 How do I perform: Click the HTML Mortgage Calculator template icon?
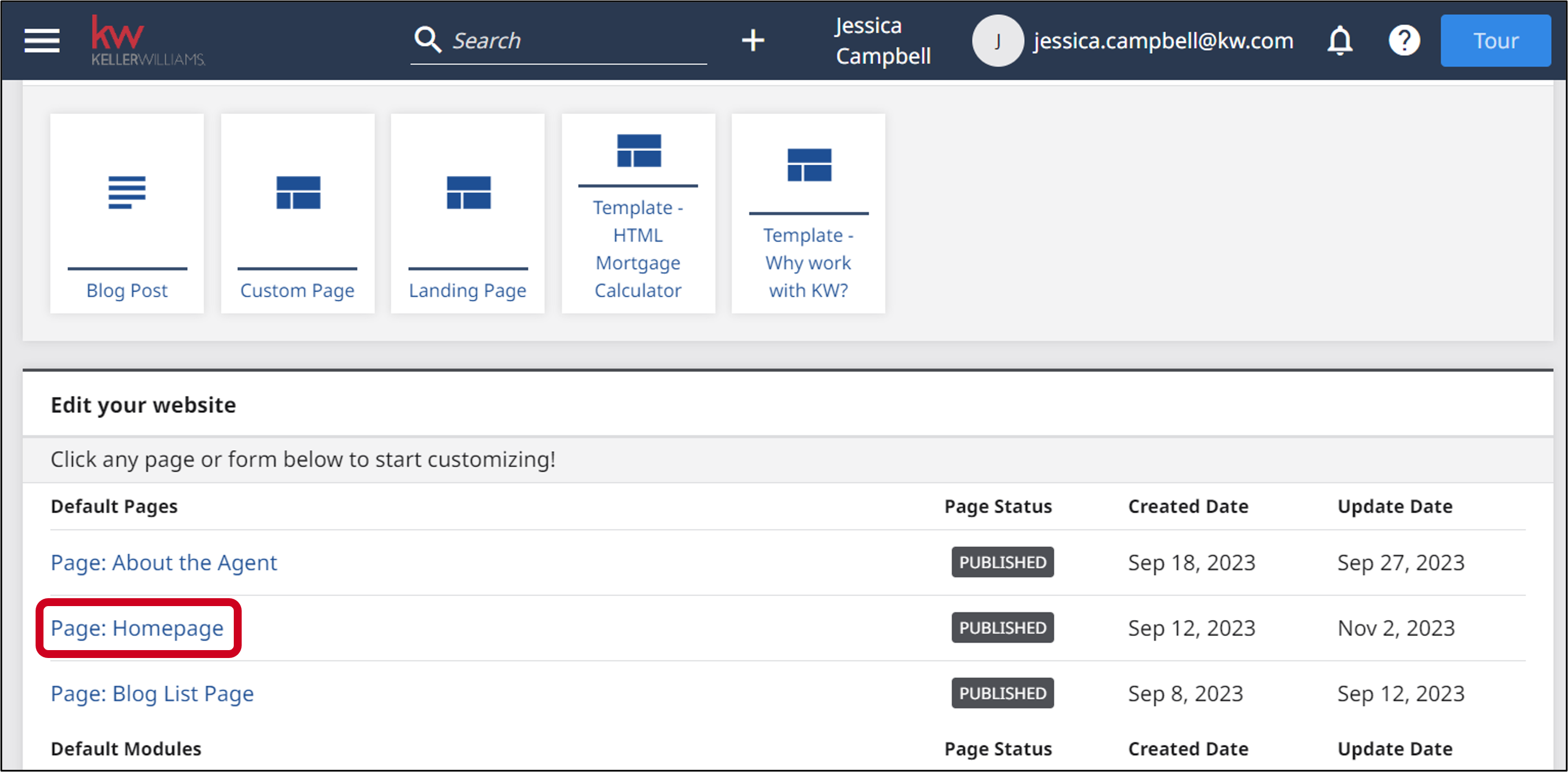point(639,150)
